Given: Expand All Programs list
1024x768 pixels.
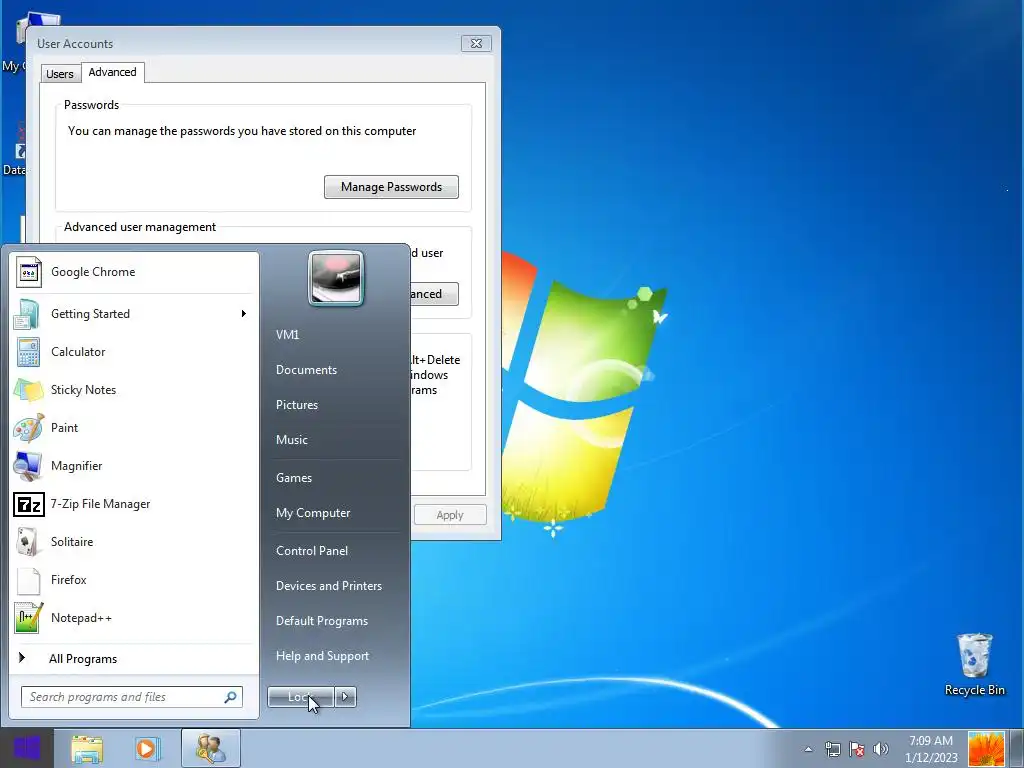Looking at the screenshot, I should click(83, 659).
